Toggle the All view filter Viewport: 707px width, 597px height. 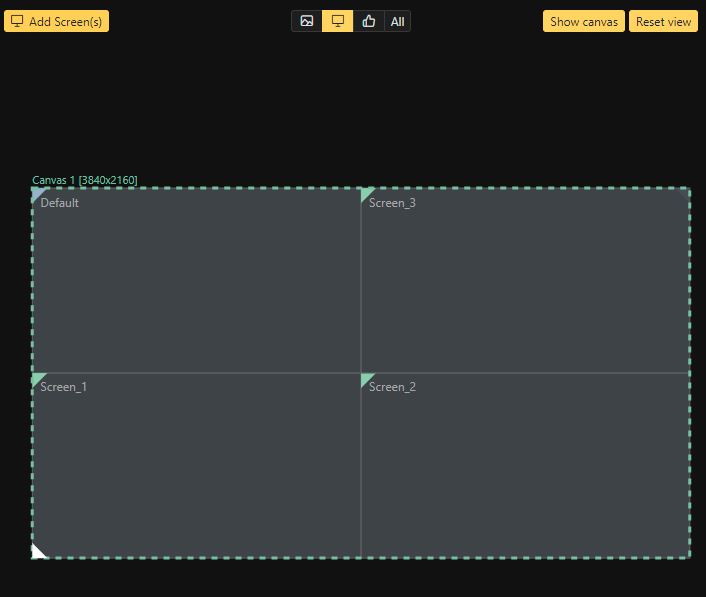coord(397,21)
